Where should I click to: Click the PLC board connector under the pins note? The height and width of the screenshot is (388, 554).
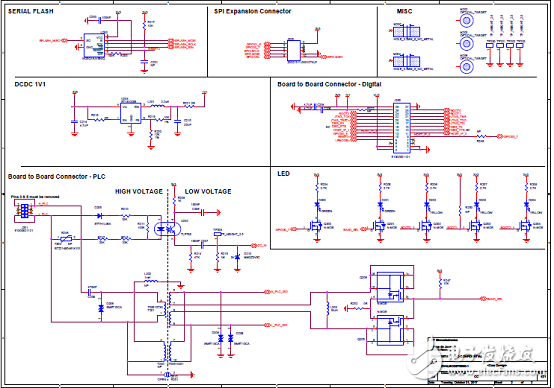(24, 211)
